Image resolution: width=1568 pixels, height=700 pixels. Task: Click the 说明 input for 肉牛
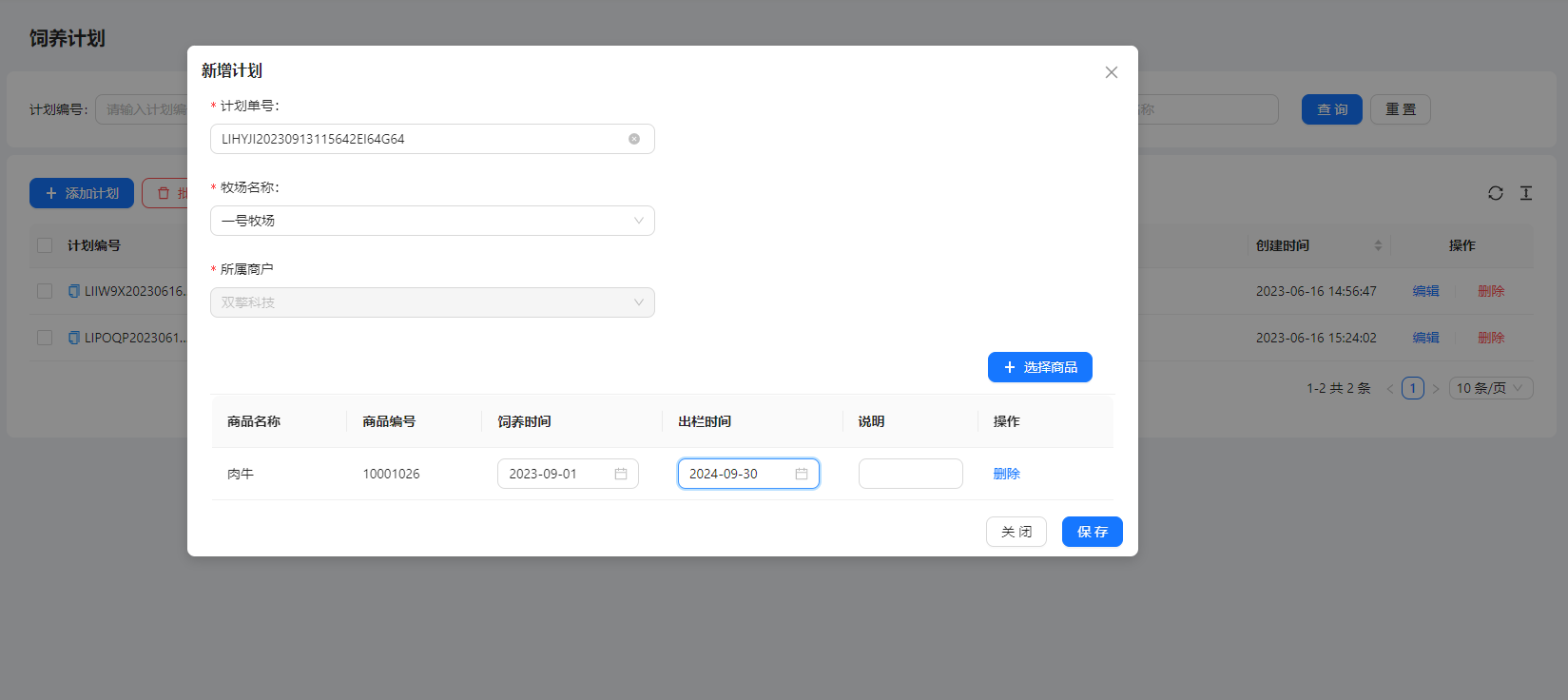[910, 474]
